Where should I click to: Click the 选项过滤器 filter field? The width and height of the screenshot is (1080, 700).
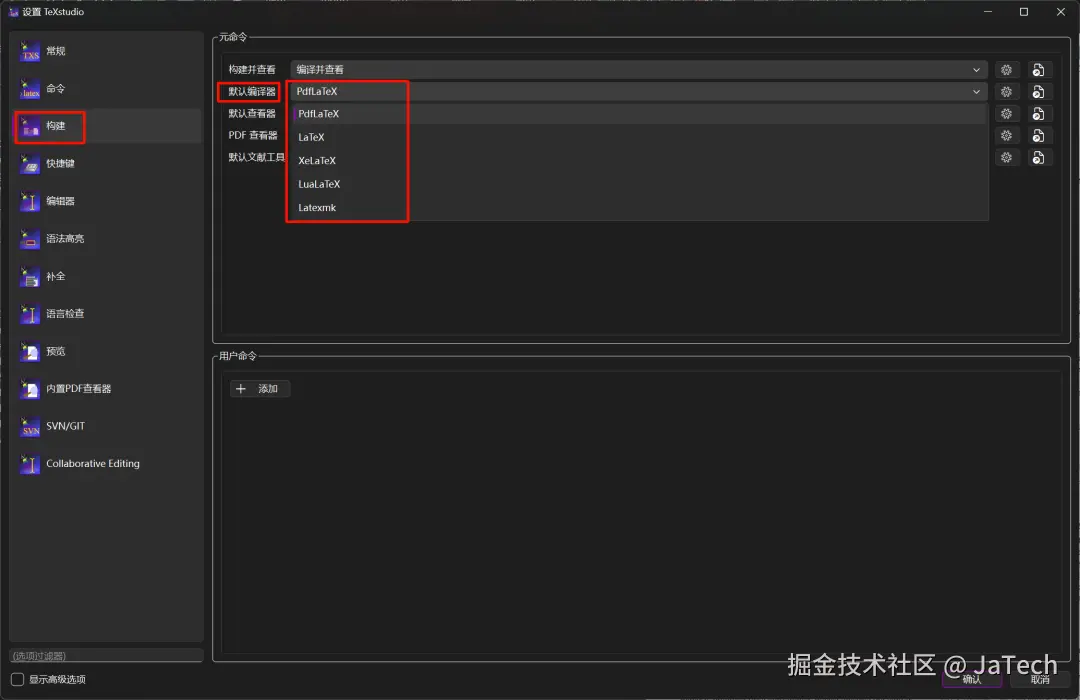click(106, 656)
